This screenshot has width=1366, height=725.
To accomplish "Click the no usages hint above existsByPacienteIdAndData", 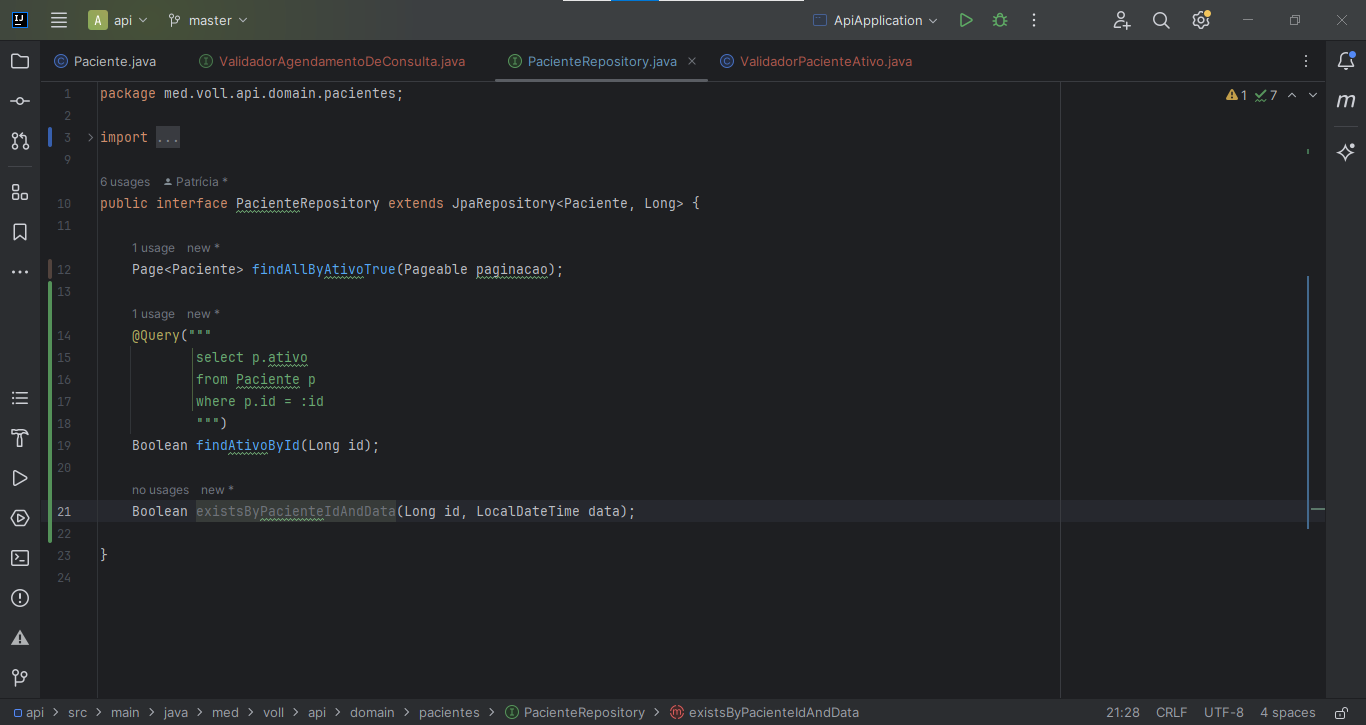I will point(160,490).
